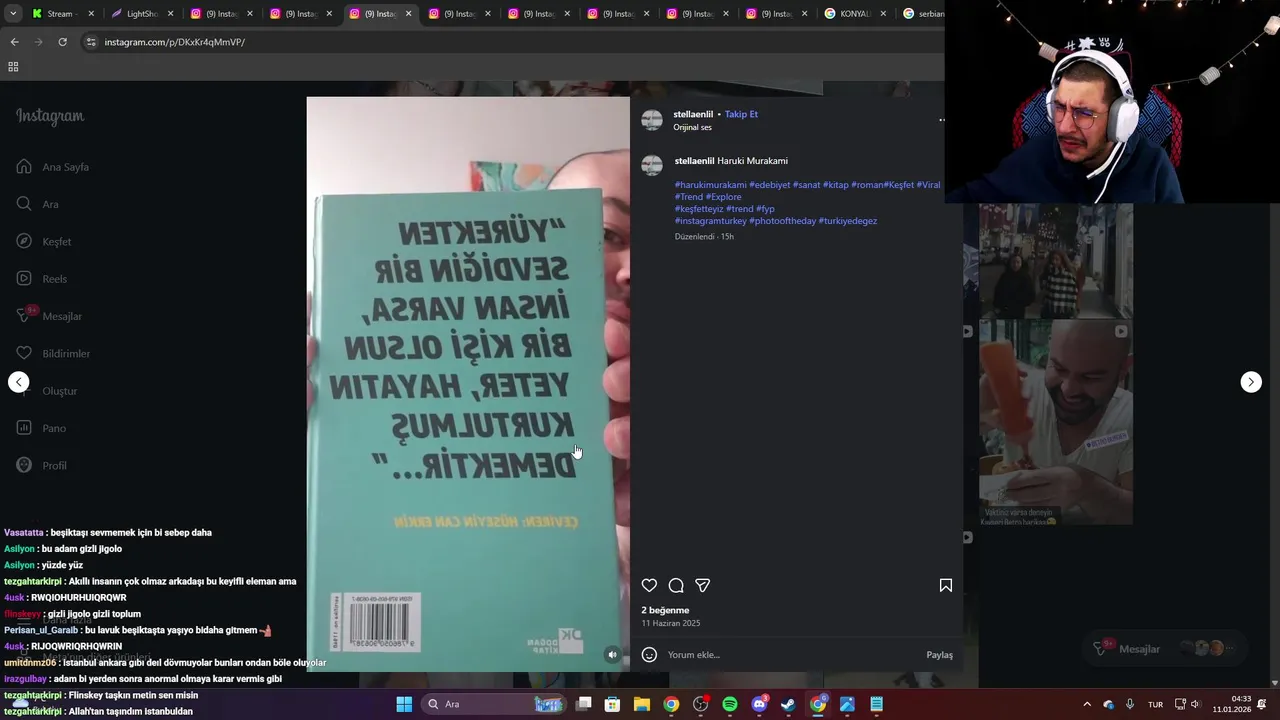The height and width of the screenshot is (720, 1280).
Task: Open Discord from the taskbar
Action: click(759, 704)
